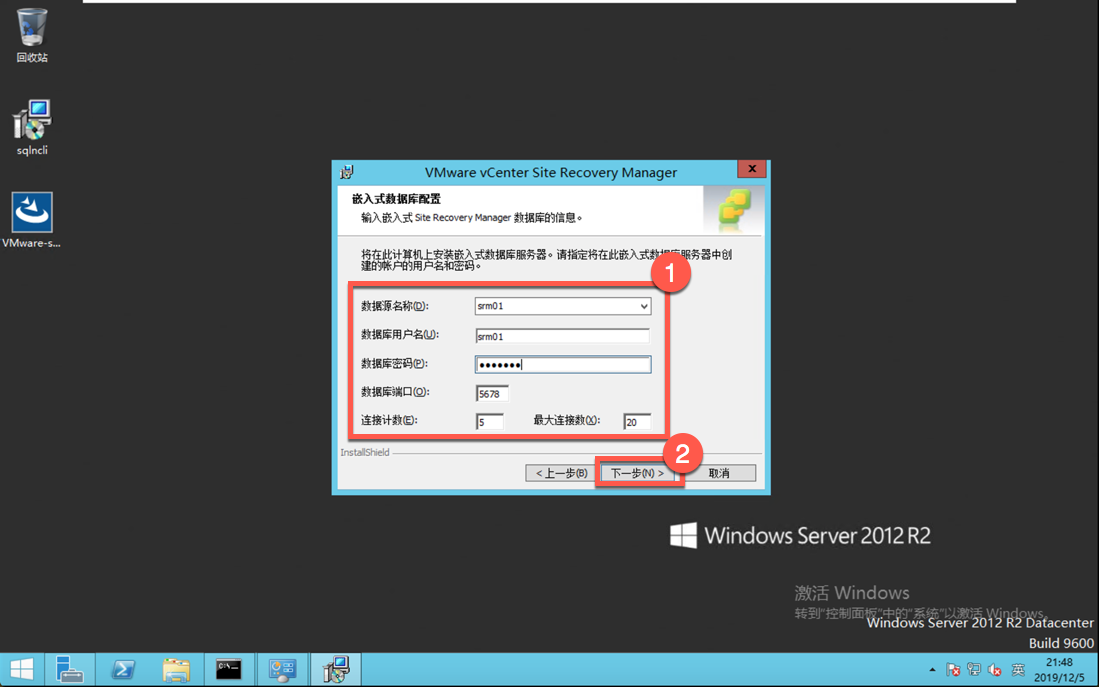
Task: Proceed with 下一步(N) button
Action: coord(637,473)
